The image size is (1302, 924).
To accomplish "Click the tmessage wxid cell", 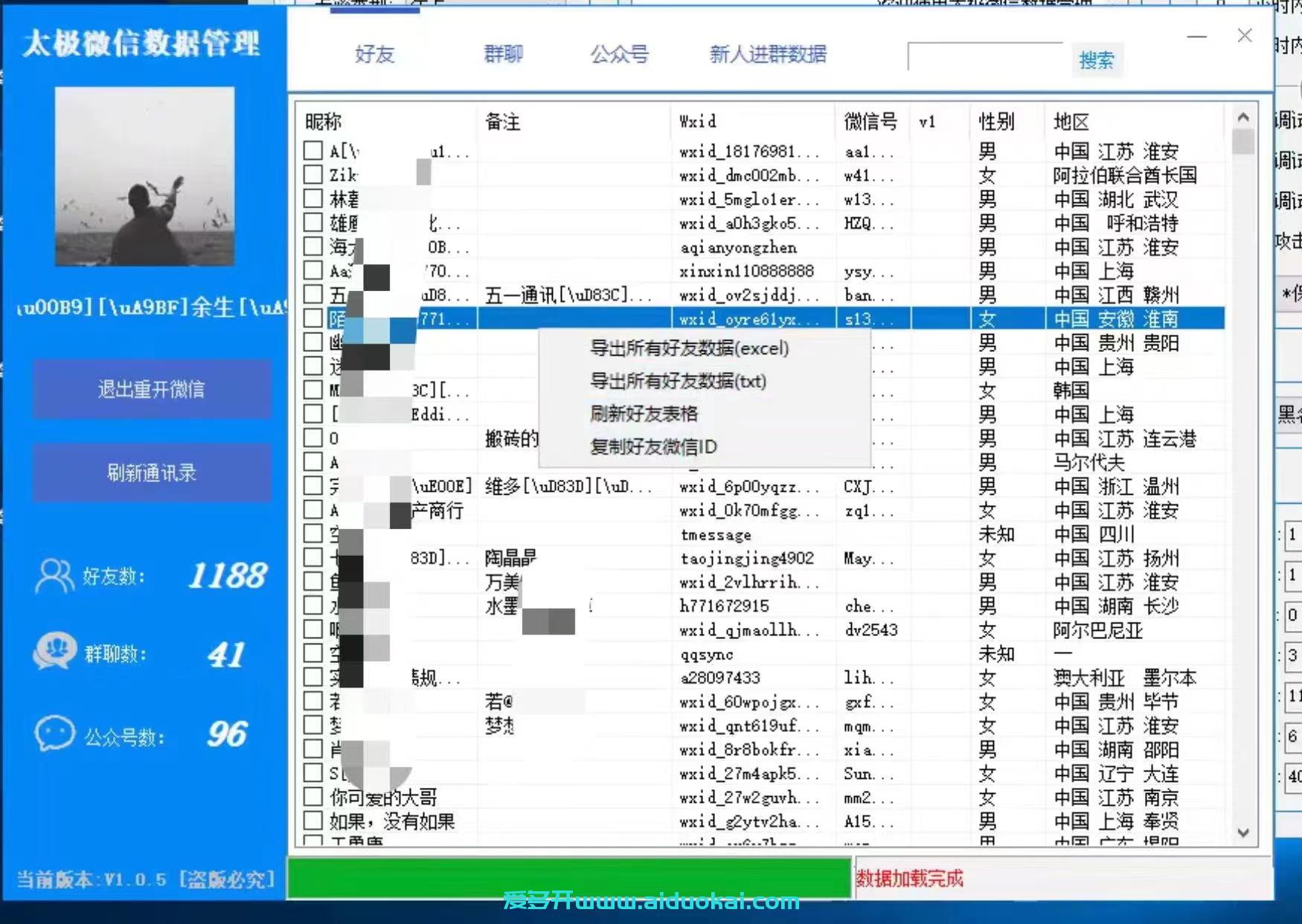I will click(x=715, y=534).
